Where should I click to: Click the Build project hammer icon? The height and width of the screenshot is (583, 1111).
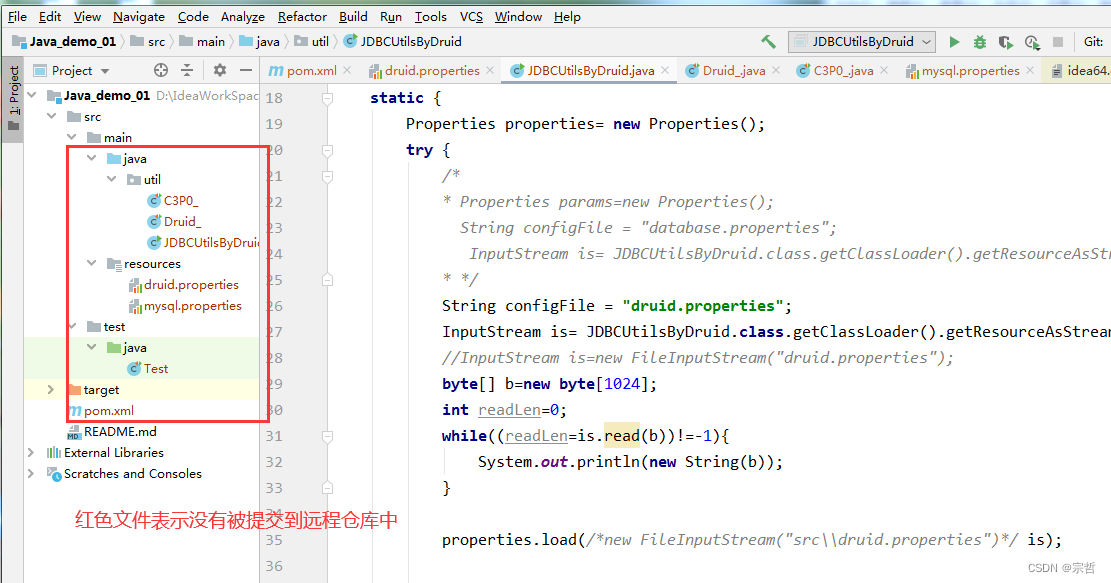pyautogui.click(x=768, y=42)
